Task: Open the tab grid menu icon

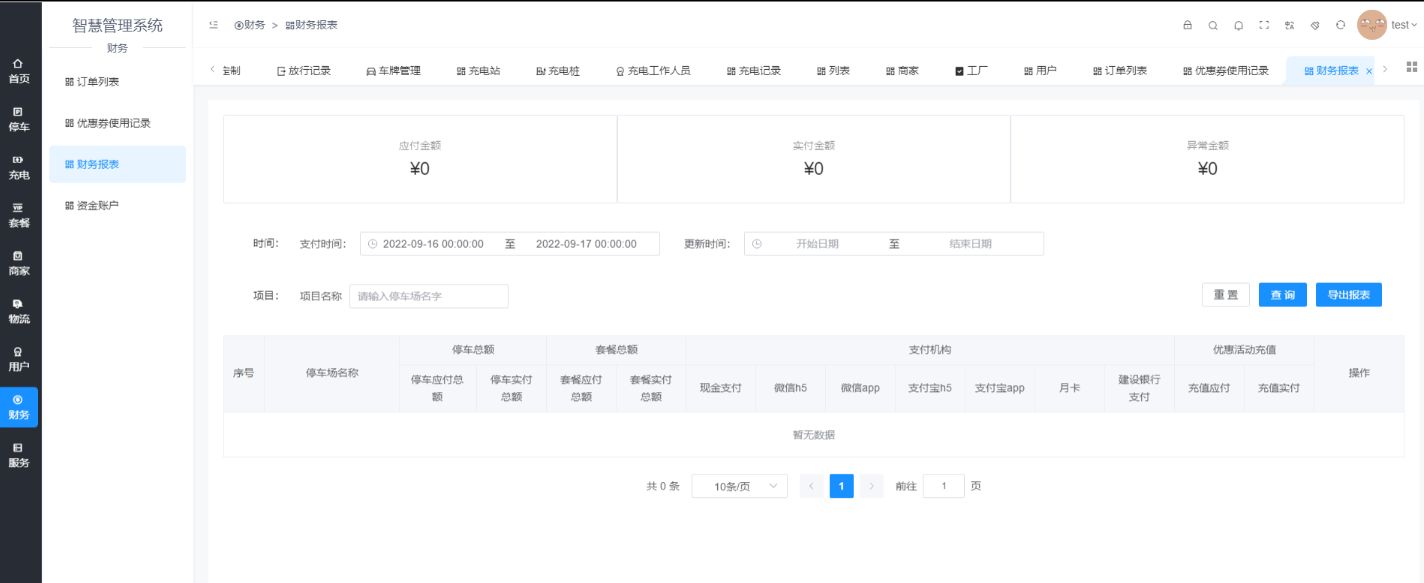Action: pos(1411,67)
